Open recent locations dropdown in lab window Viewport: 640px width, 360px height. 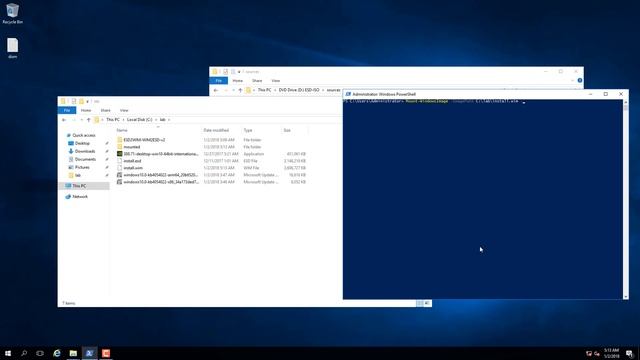click(81, 120)
